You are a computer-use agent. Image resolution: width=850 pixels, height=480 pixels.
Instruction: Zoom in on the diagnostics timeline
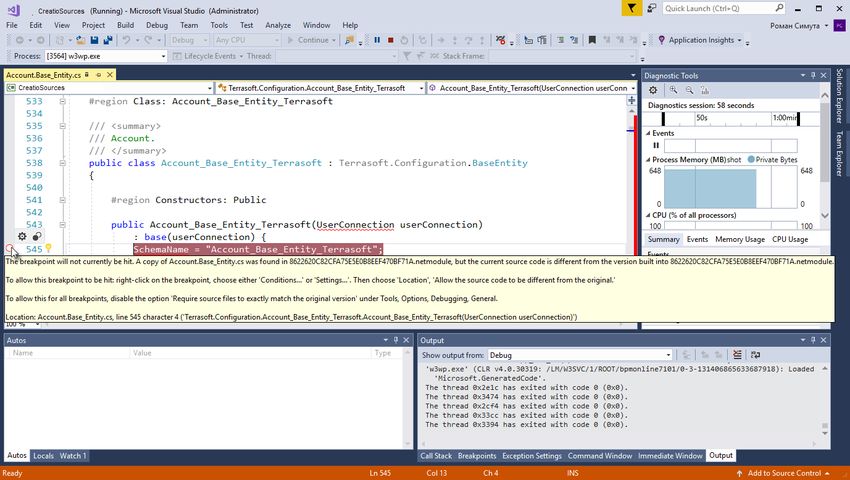pyautogui.click(x=673, y=90)
